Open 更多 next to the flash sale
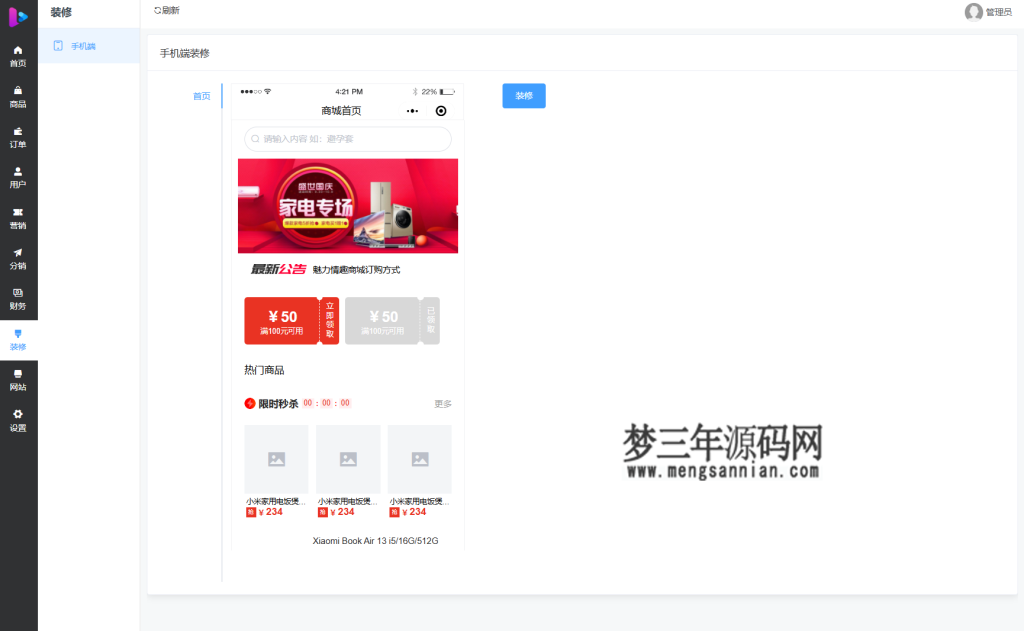This screenshot has width=1024, height=631. coord(442,403)
